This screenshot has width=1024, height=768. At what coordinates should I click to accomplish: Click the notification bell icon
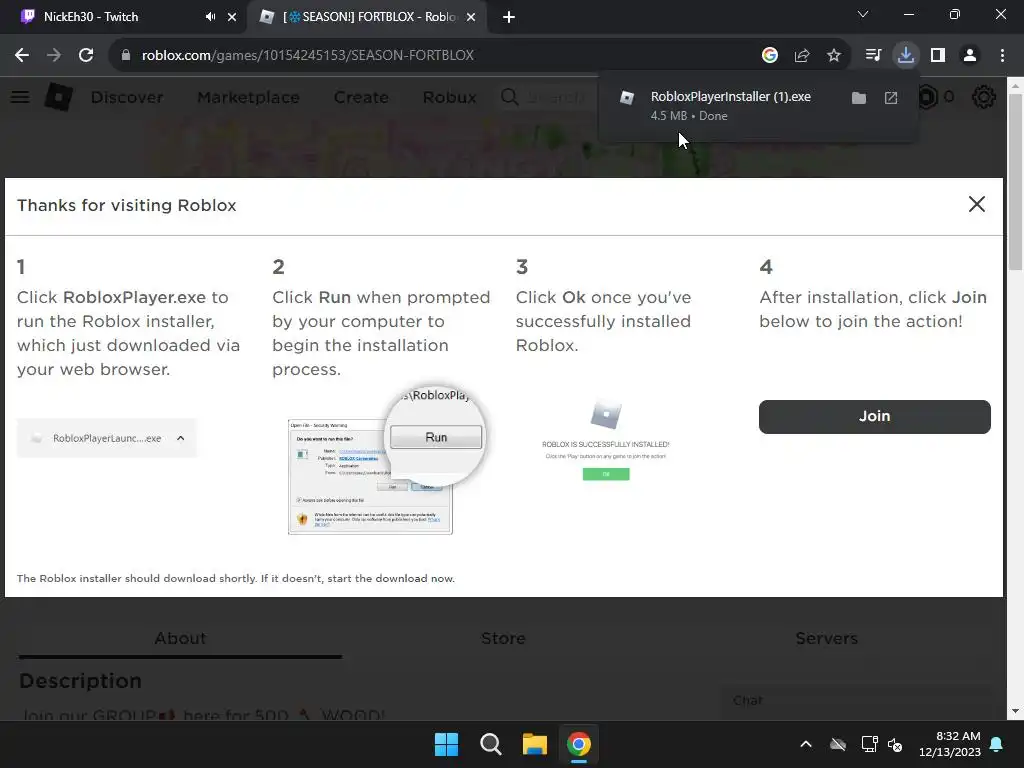coord(997,744)
